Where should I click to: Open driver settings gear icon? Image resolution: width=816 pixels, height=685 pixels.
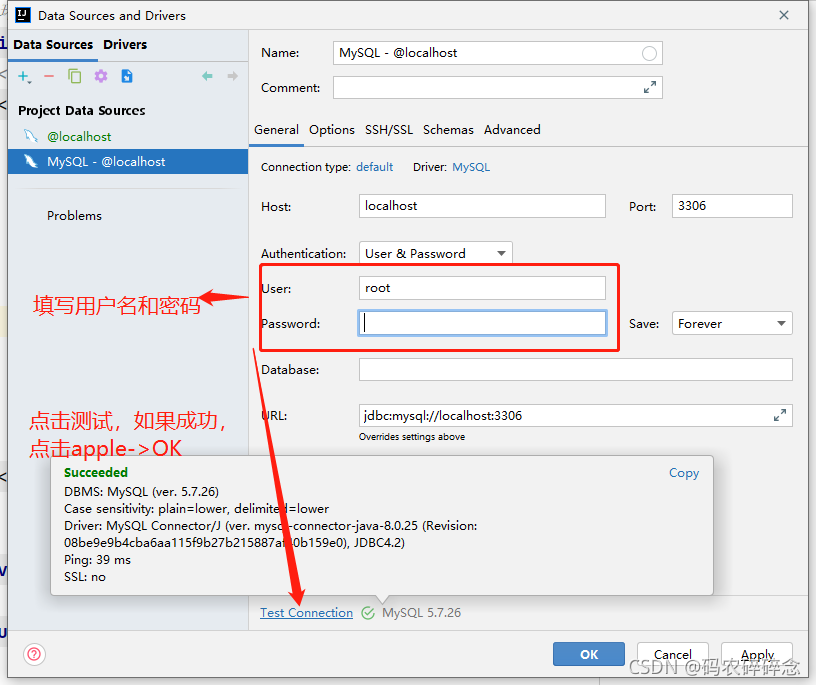100,77
